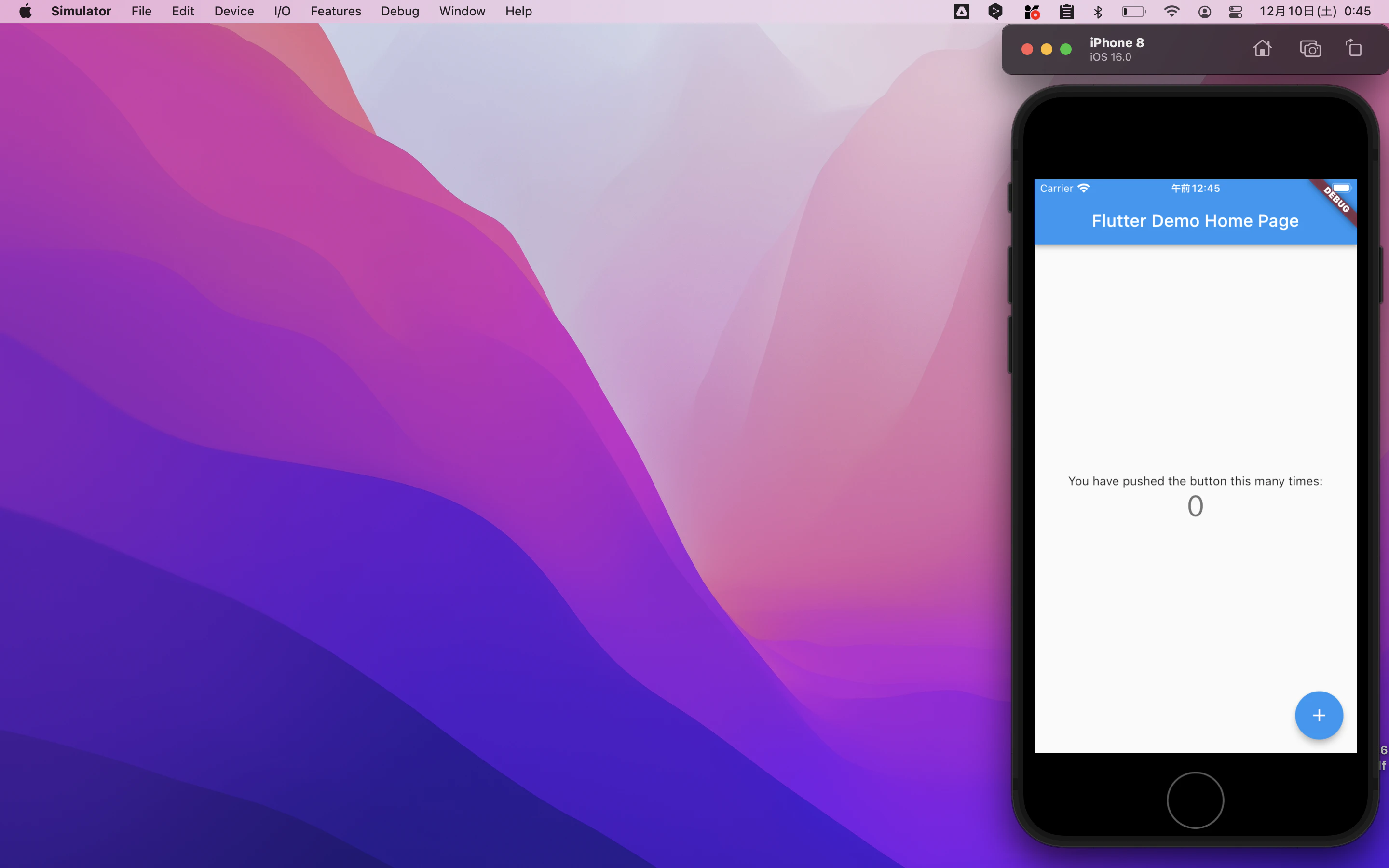This screenshot has height=868, width=1389.
Task: Click the triangle app menu bar icon
Action: pos(961,12)
